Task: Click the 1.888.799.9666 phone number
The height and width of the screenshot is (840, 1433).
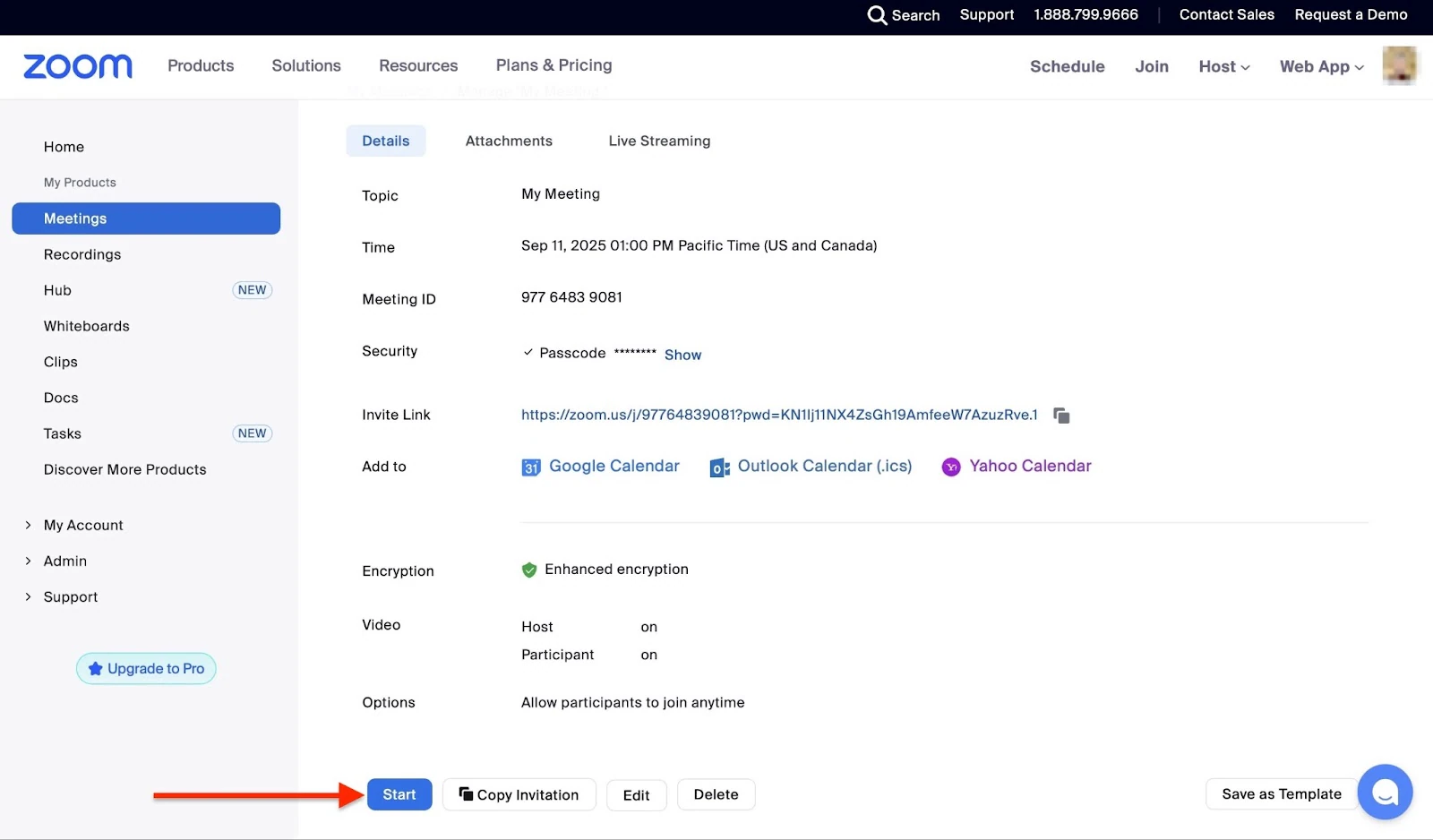Action: pyautogui.click(x=1086, y=15)
